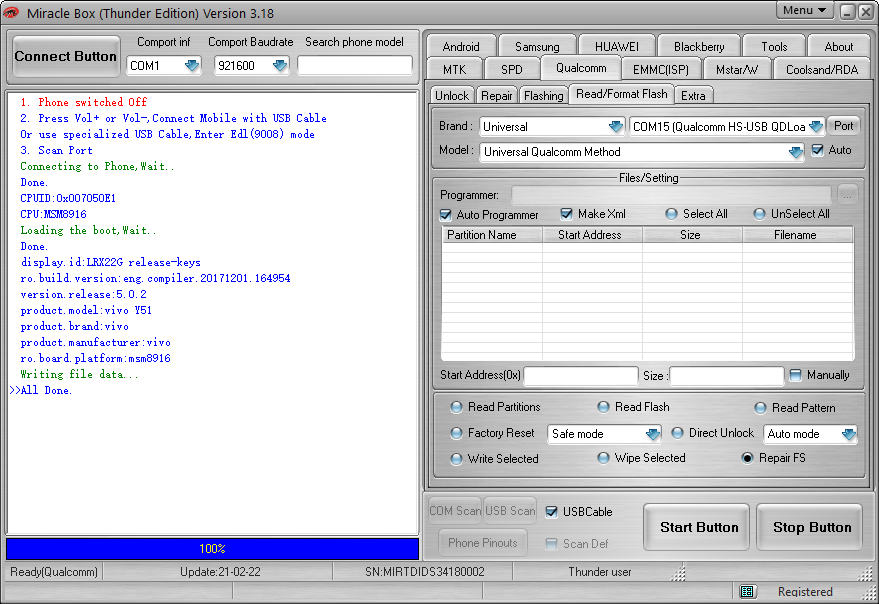Click the status bar list icon near Registered
Image resolution: width=879 pixels, height=604 pixels.
(746, 591)
